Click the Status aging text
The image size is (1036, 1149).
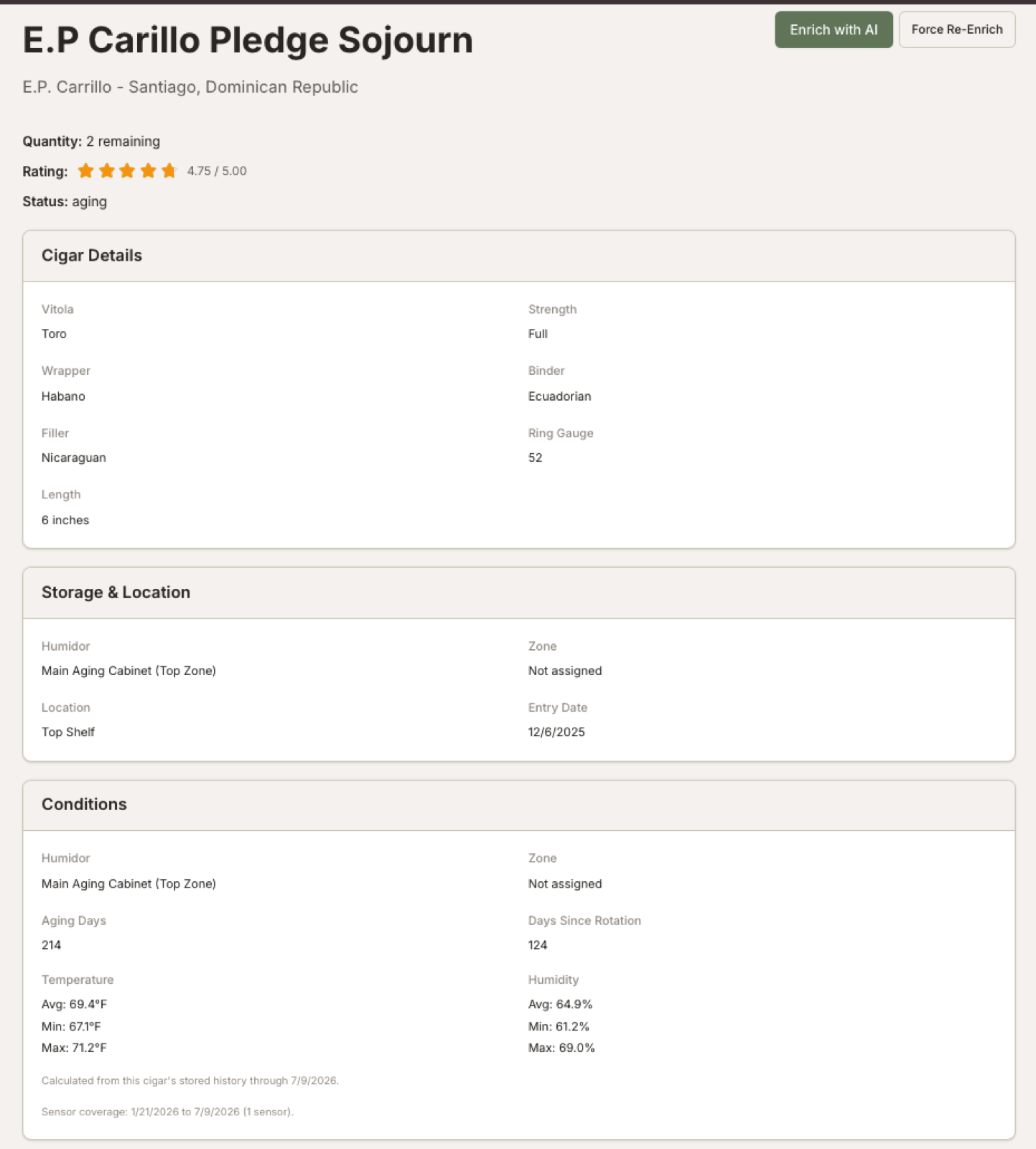coord(65,202)
